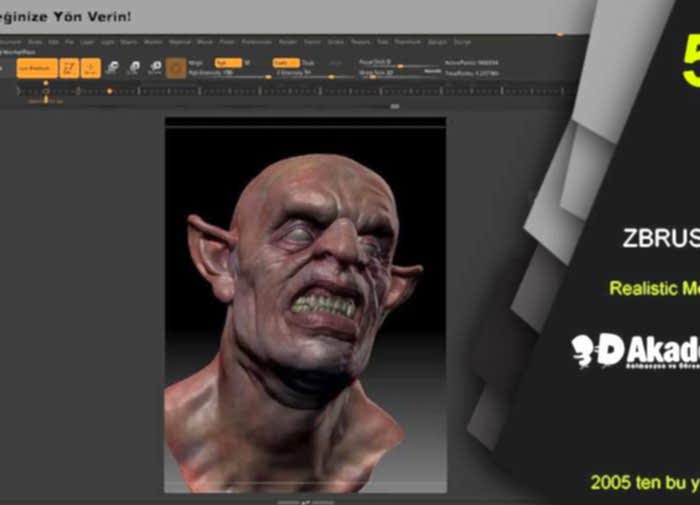Select the Rotate transform icon
Viewport: 700px width, 505px height.
tap(155, 68)
